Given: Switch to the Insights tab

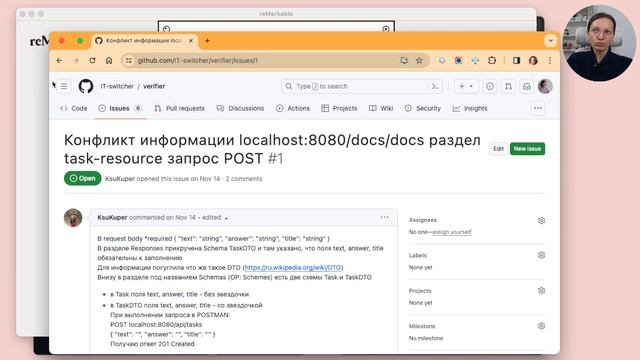Looking at the screenshot, I should (470, 108).
